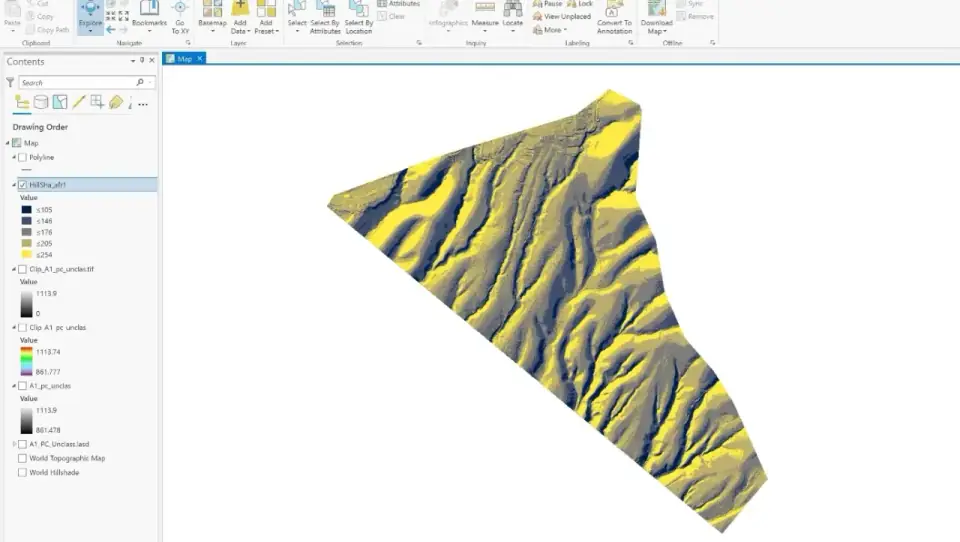Click the Copy button
Viewport: 960px width, 542px height.
click(x=40, y=17)
